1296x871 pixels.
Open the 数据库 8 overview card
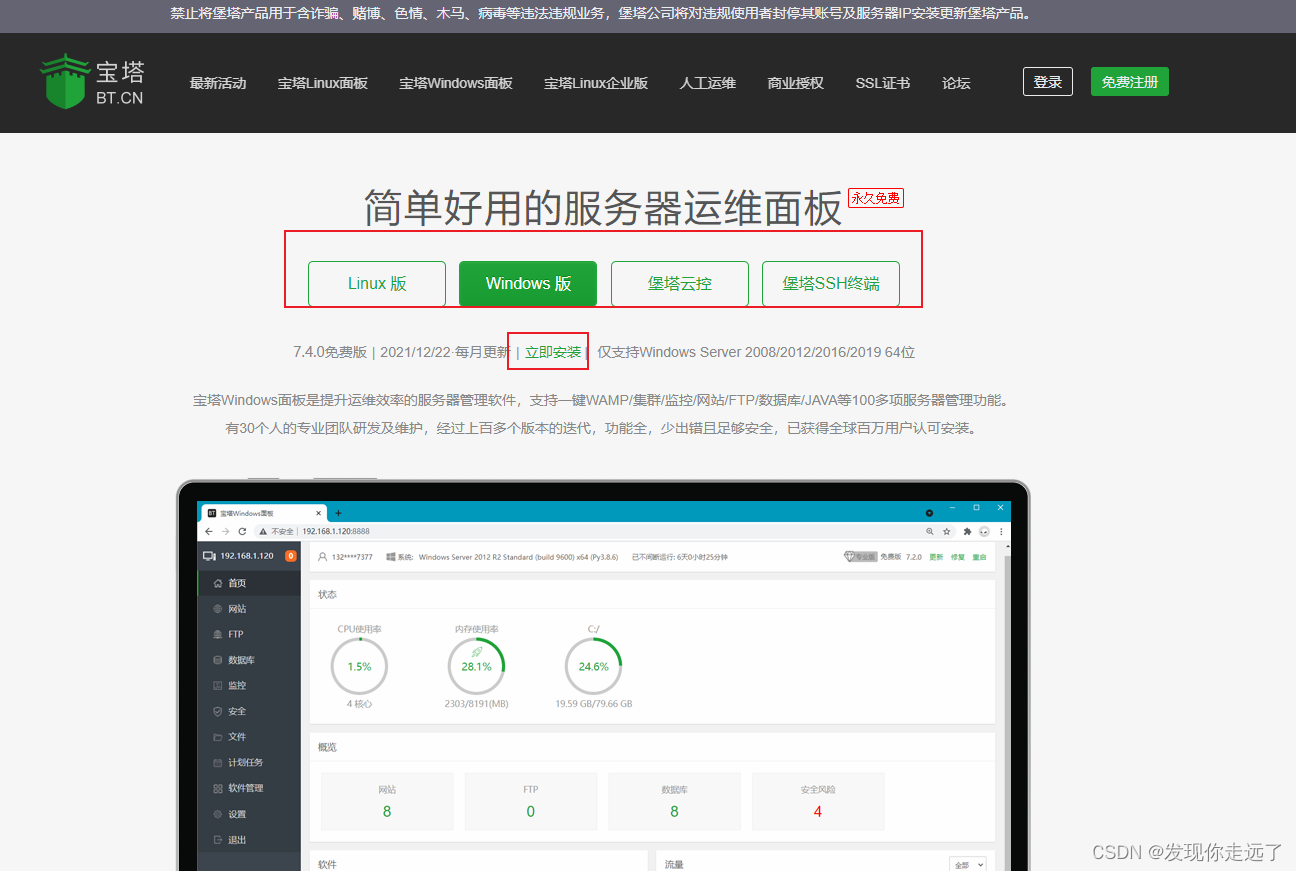pyautogui.click(x=674, y=801)
